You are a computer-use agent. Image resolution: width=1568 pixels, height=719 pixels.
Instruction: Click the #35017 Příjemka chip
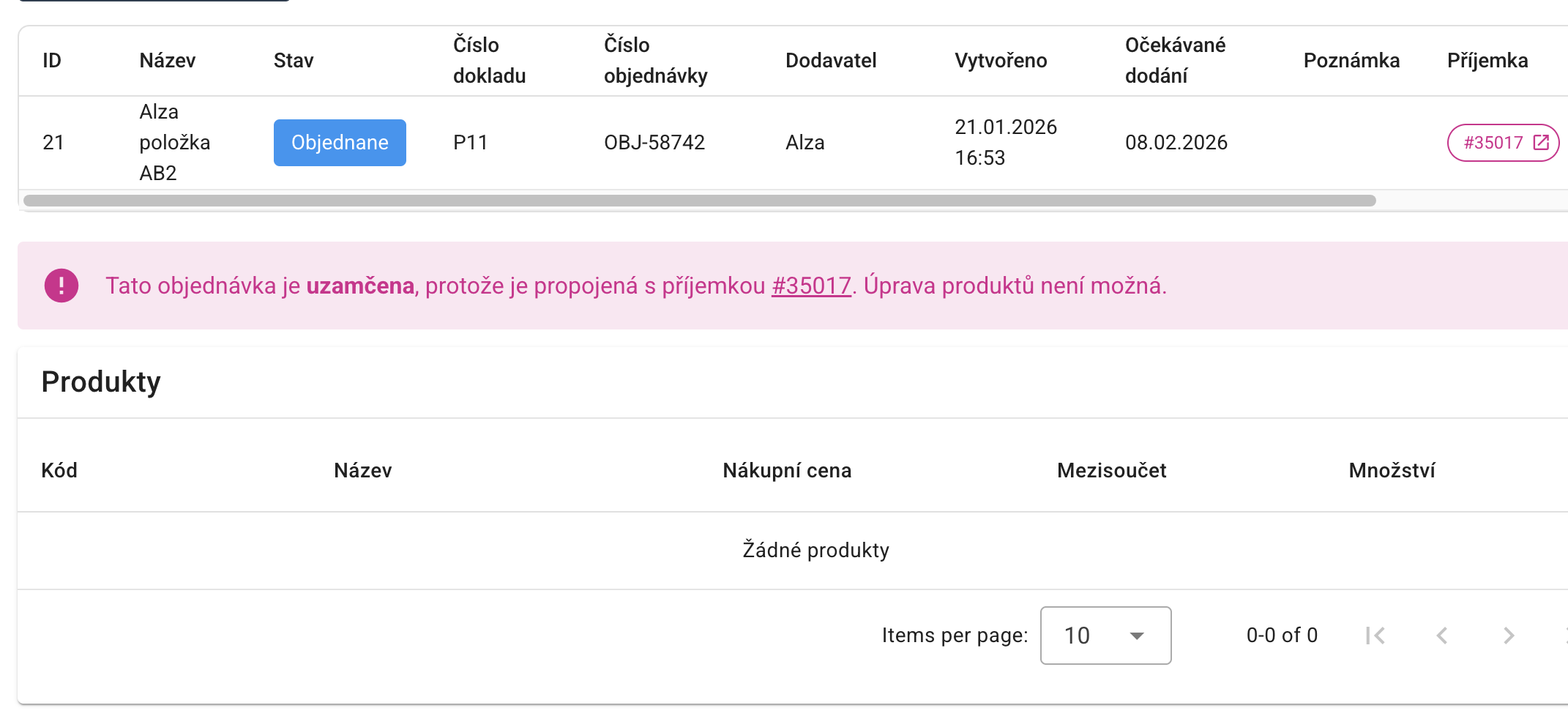tap(1504, 143)
